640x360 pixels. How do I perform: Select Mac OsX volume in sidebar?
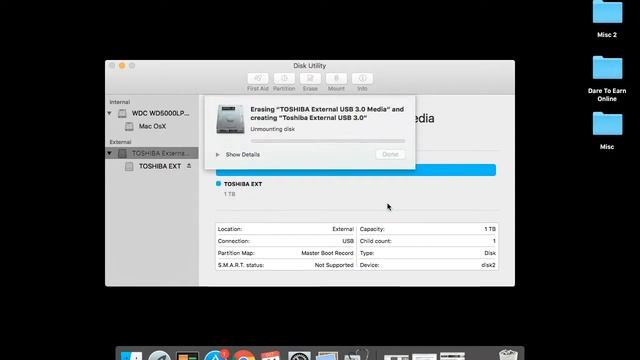(152, 127)
